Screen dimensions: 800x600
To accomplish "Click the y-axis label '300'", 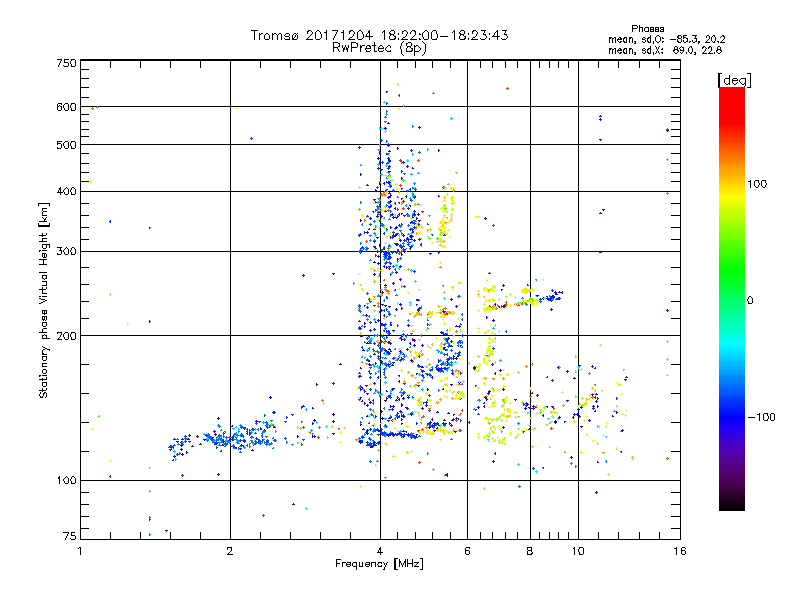I will (x=66, y=252).
